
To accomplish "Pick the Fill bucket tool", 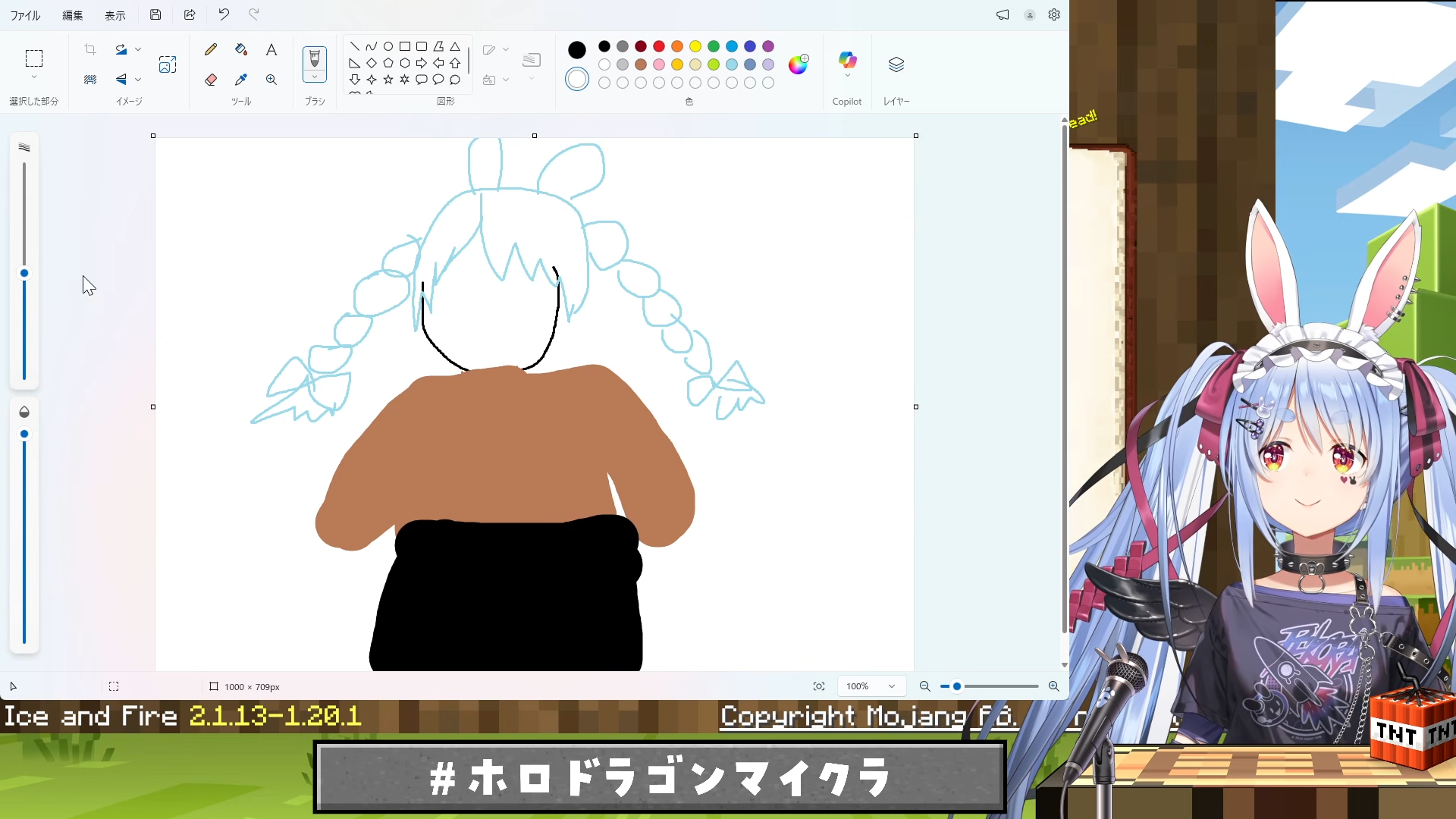I will 241,50.
